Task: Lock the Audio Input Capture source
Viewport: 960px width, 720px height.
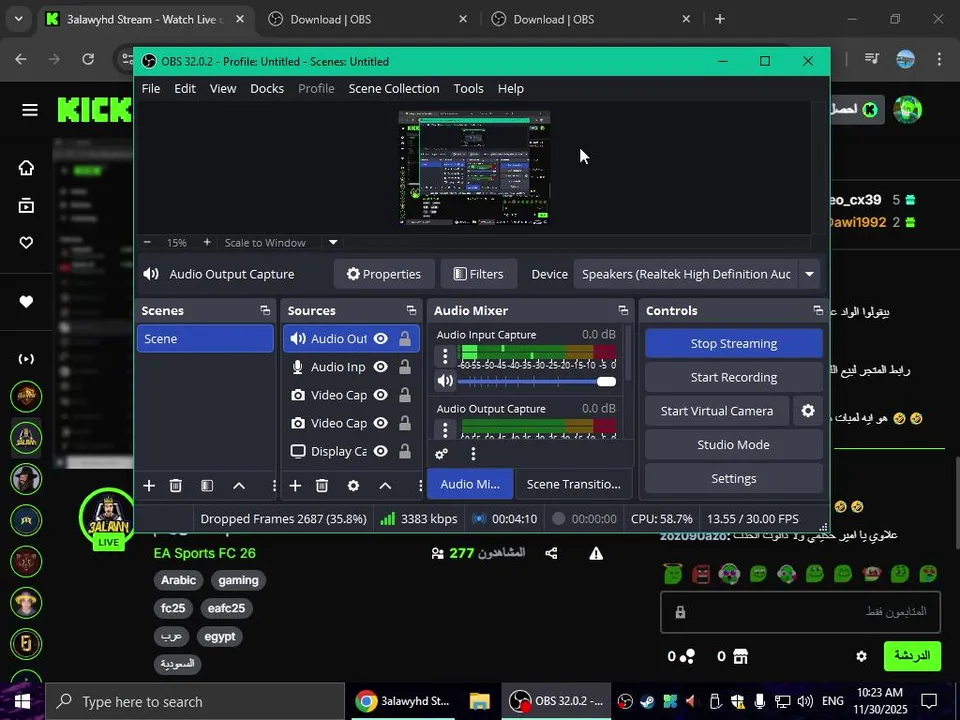Action: (405, 367)
